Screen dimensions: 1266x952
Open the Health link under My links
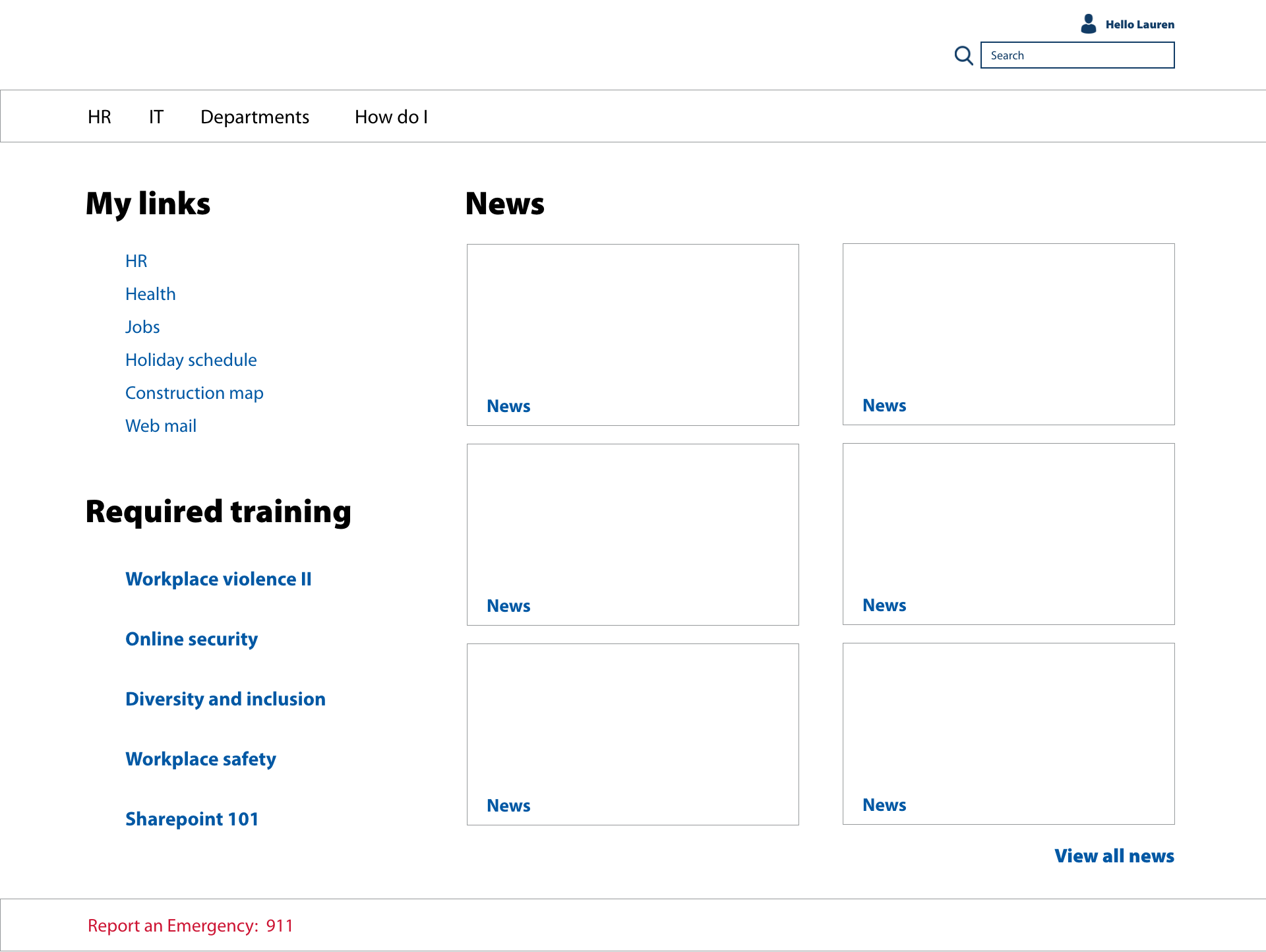pyautogui.click(x=150, y=294)
